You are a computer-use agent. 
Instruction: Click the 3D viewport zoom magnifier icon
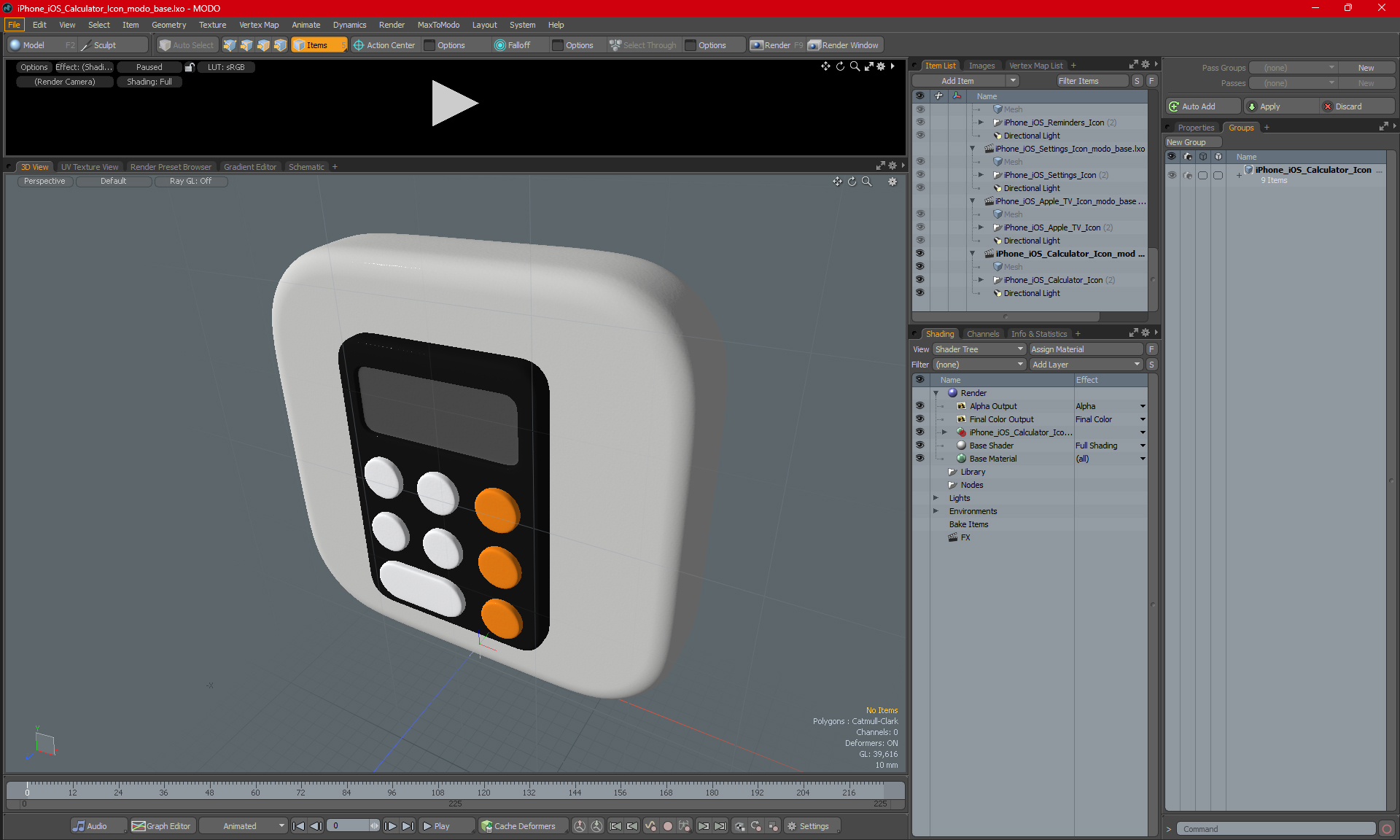[867, 182]
